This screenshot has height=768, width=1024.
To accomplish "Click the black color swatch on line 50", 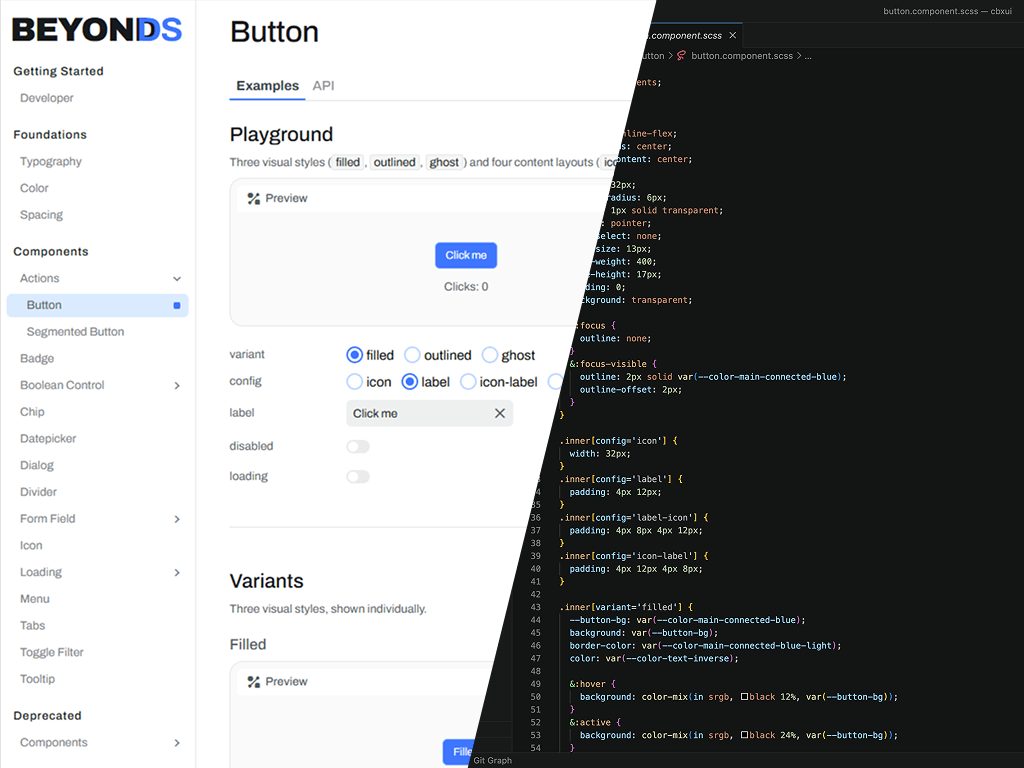I will click(x=744, y=697).
